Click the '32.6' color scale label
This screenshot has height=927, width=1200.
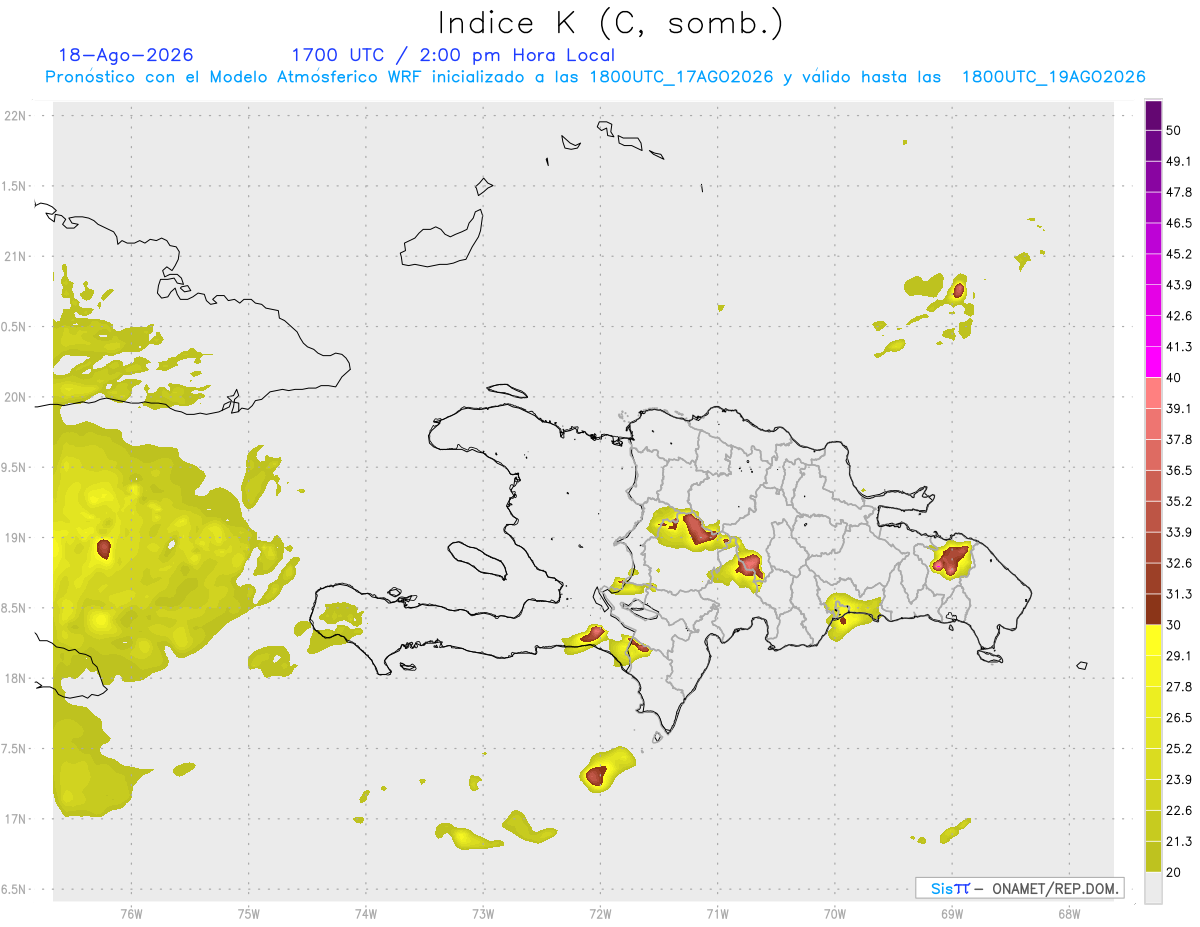point(1179,563)
